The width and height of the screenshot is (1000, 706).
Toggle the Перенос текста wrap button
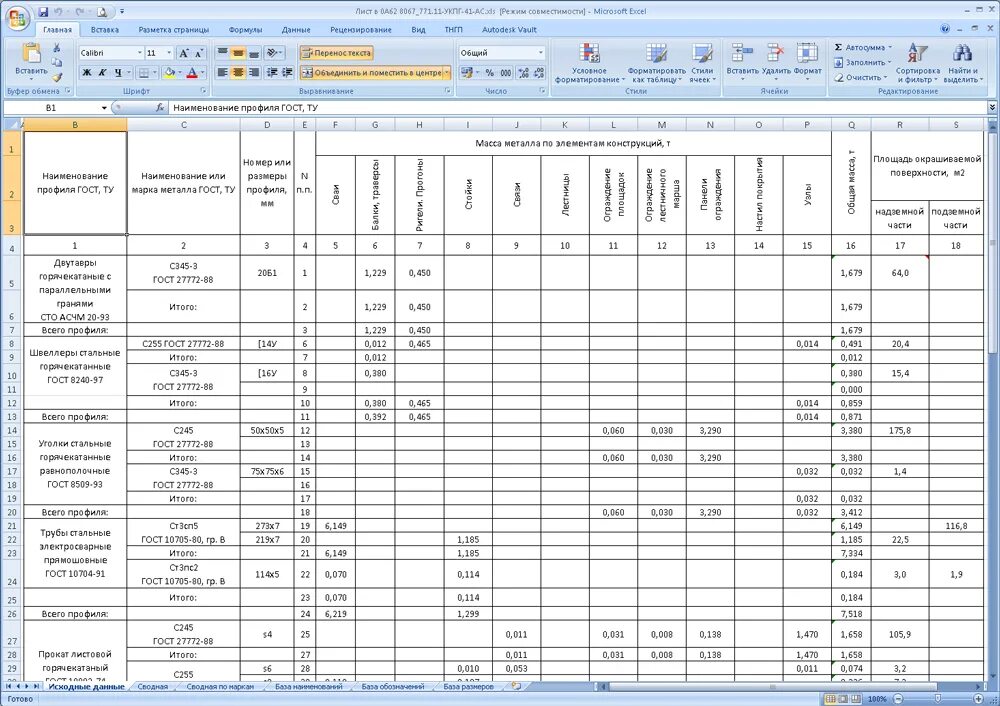click(336, 53)
